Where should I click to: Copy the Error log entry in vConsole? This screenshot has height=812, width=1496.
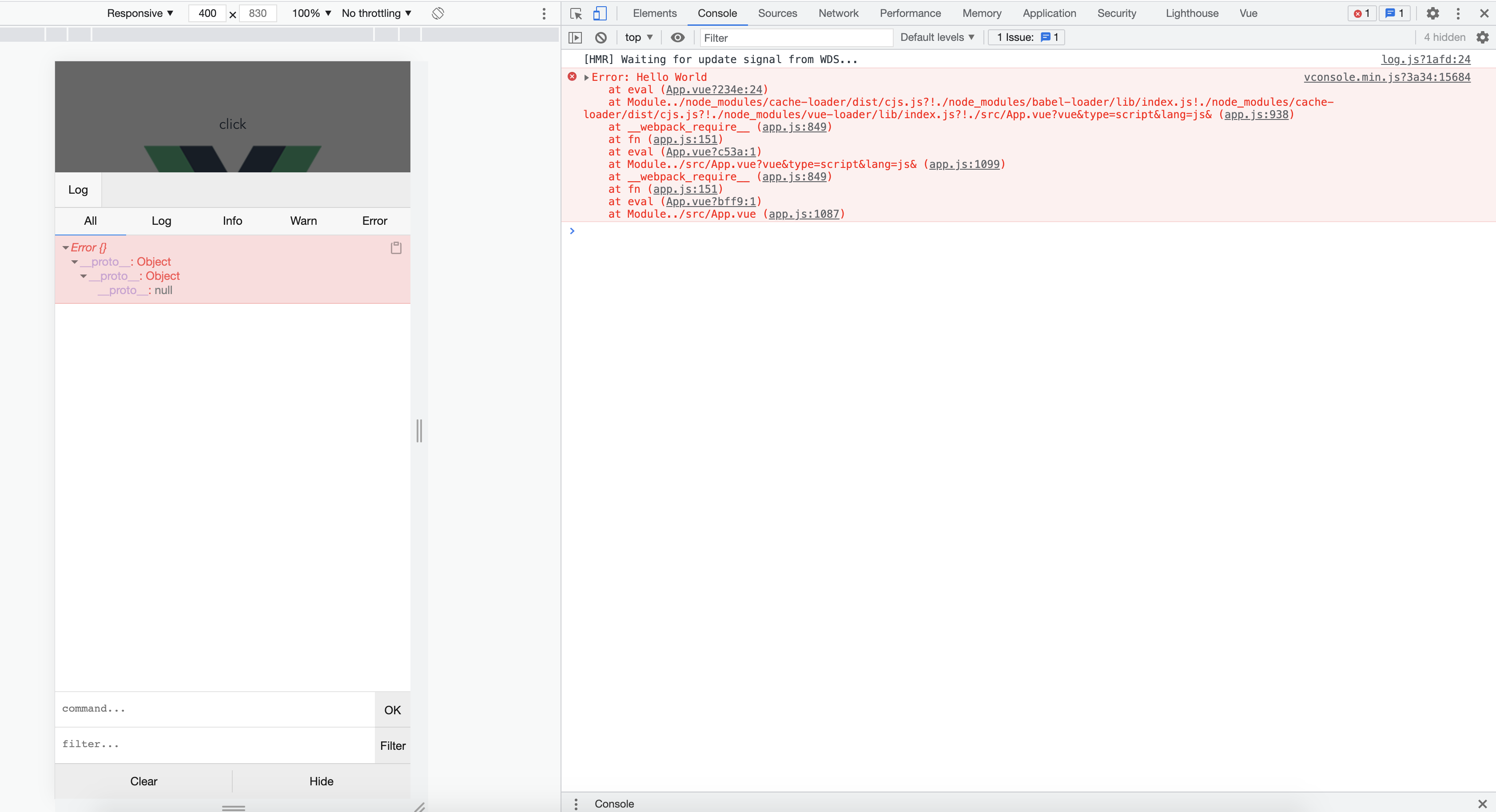pos(395,247)
